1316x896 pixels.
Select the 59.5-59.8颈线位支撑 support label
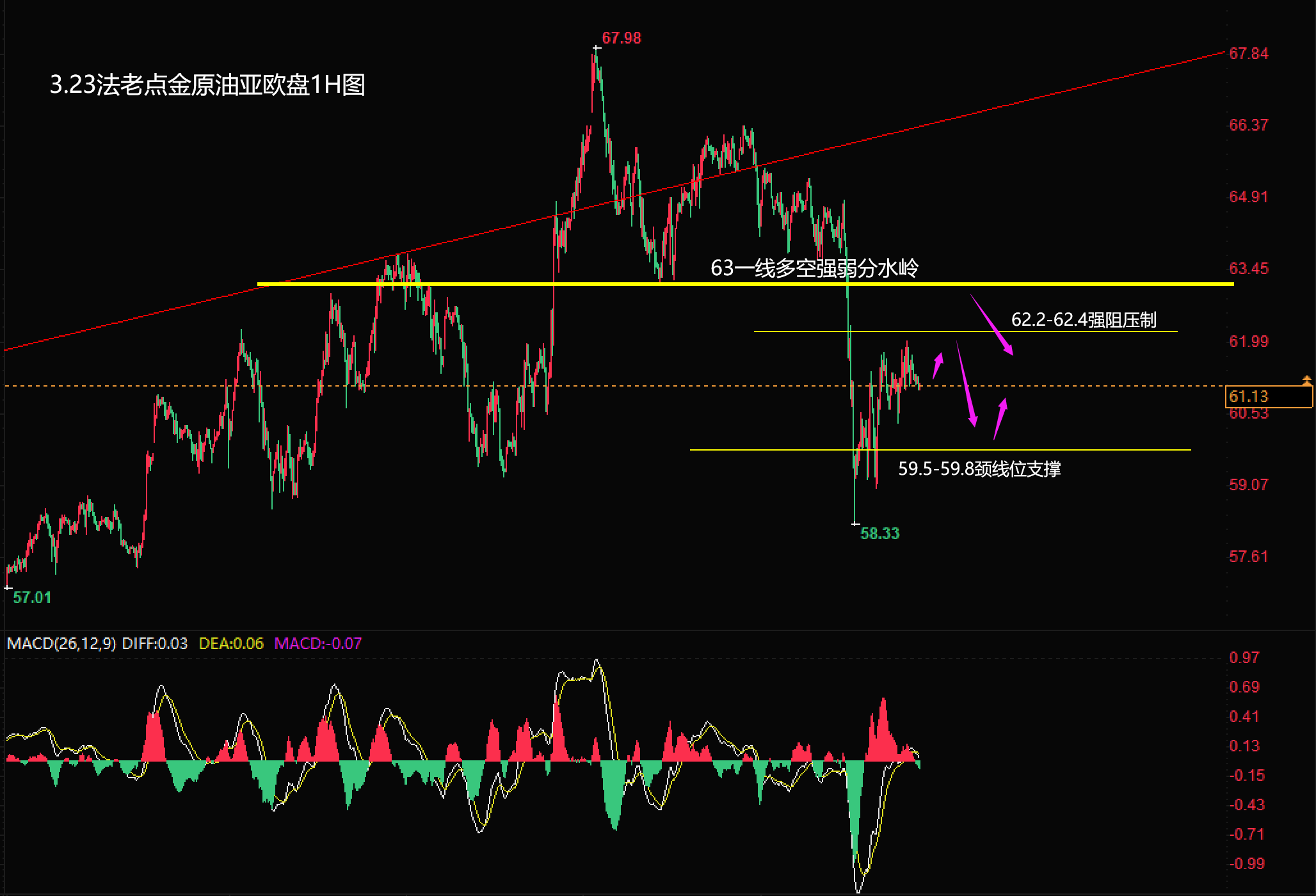coord(979,469)
